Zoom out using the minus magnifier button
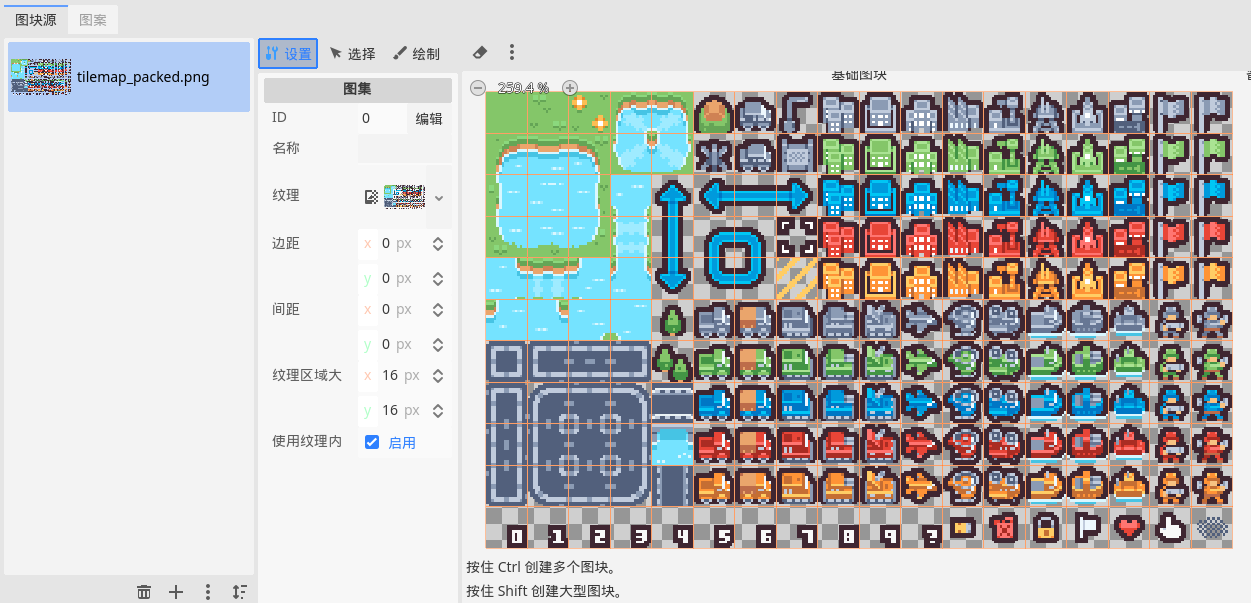Viewport: 1251px width, 603px height. (x=478, y=87)
